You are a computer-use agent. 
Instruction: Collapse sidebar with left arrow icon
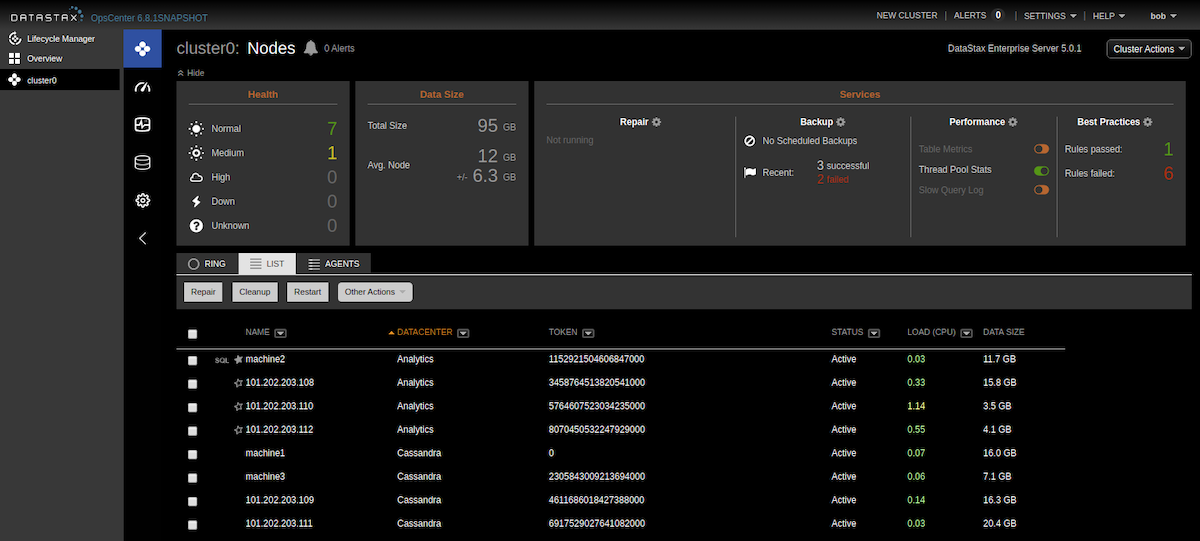[x=142, y=239]
